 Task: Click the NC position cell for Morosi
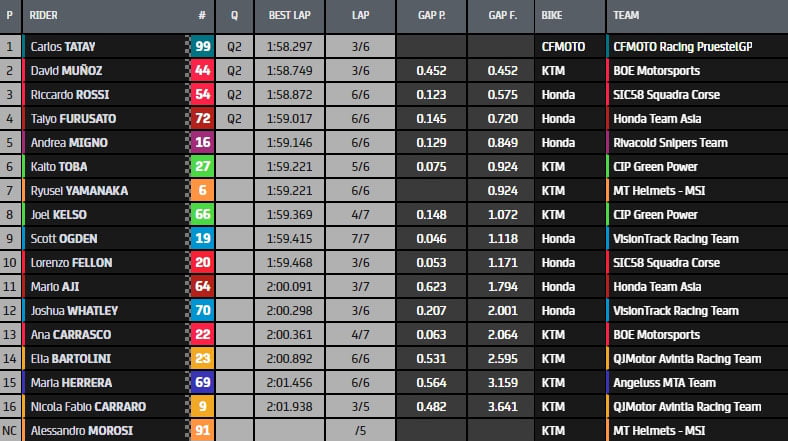[x=10, y=431]
